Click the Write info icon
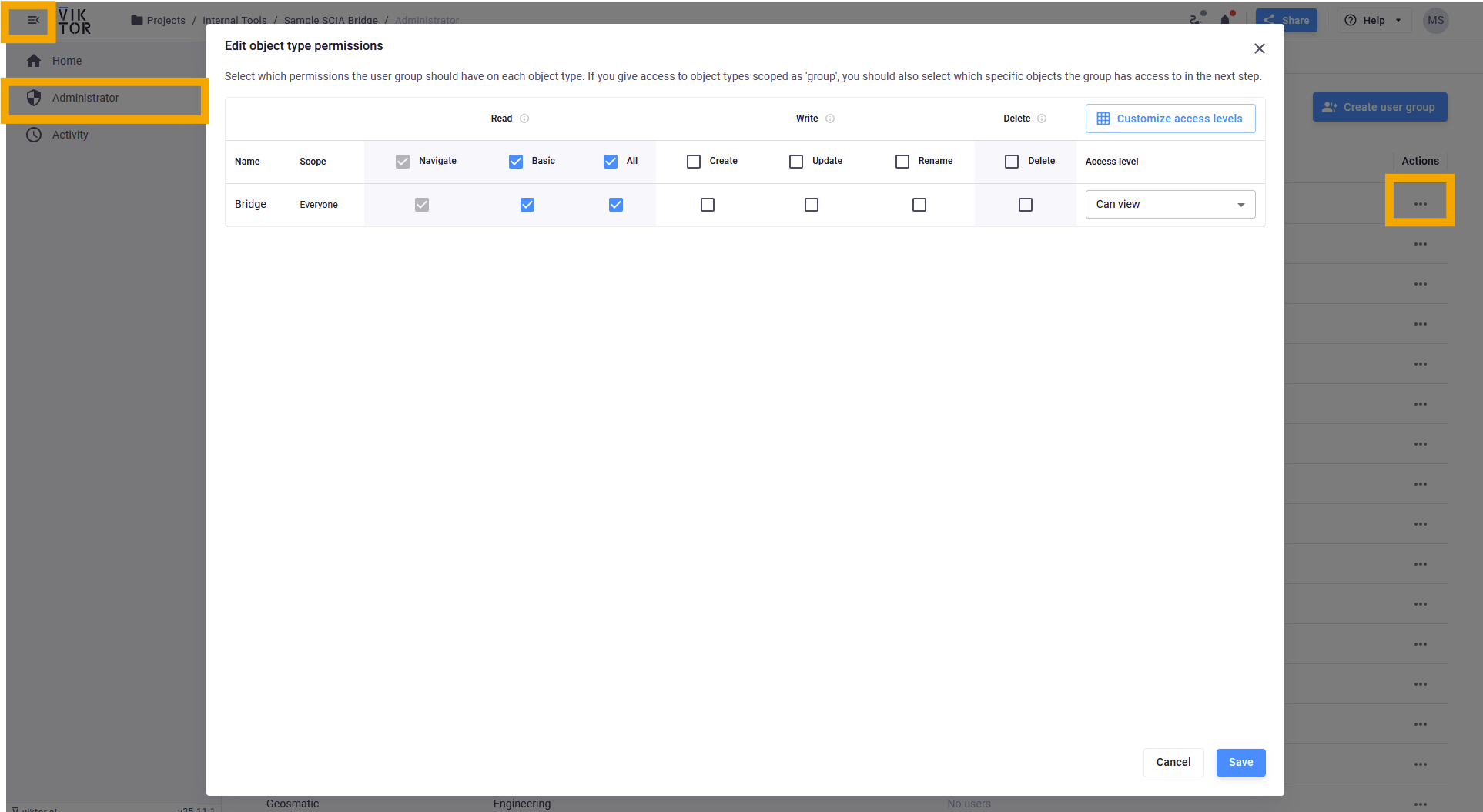This screenshot has width=1483, height=812. (830, 119)
